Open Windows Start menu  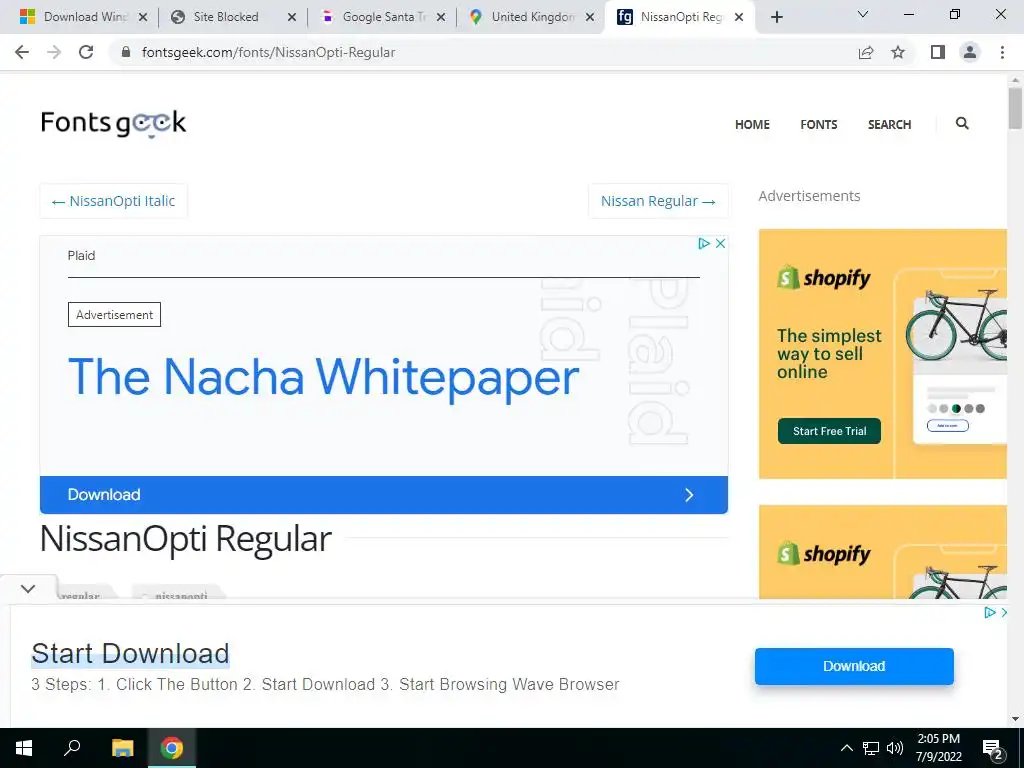coord(24,748)
